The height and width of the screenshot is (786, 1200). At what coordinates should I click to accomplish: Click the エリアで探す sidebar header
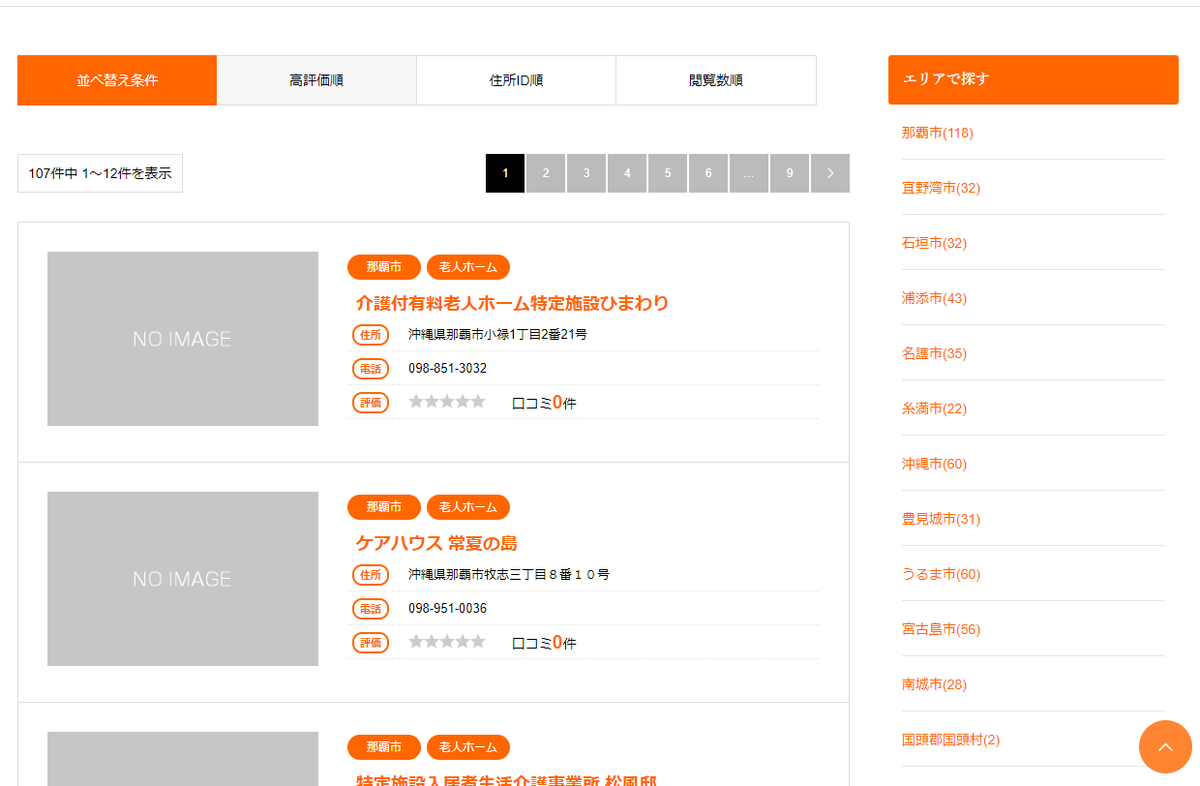(1033, 80)
